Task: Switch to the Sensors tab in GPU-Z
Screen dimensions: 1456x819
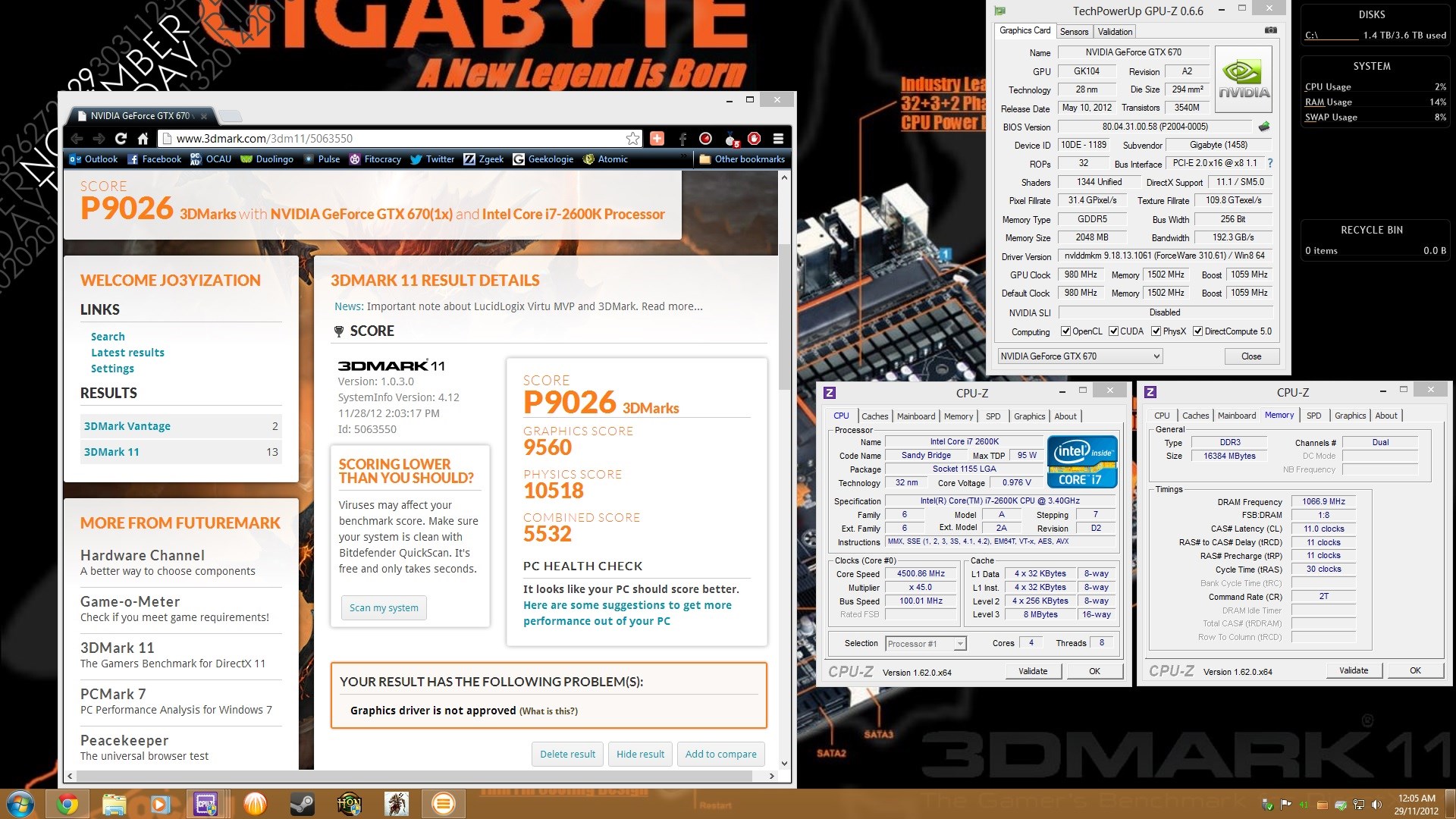Action: click(1074, 32)
